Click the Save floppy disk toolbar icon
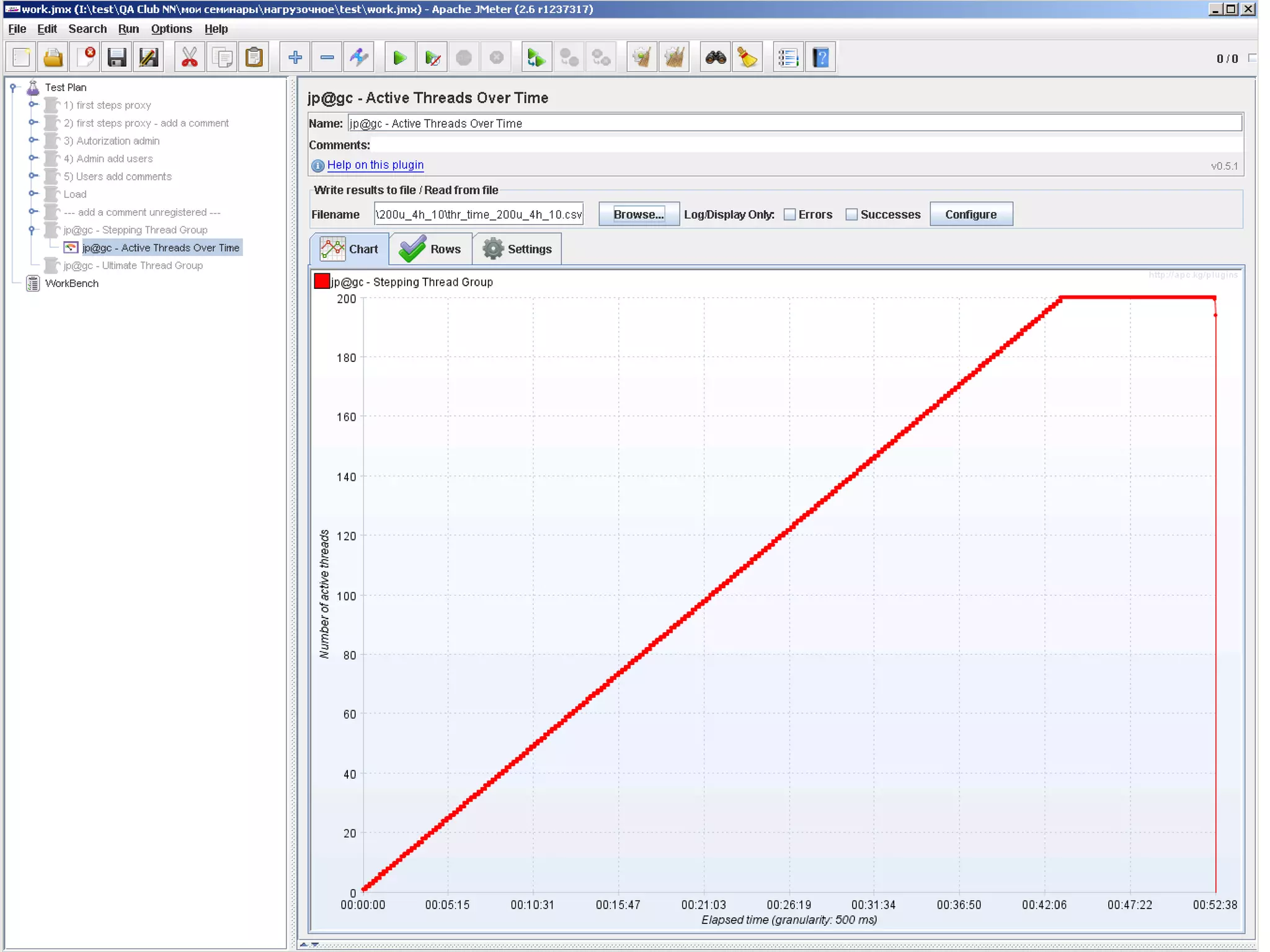The image size is (1270, 952). [117, 58]
